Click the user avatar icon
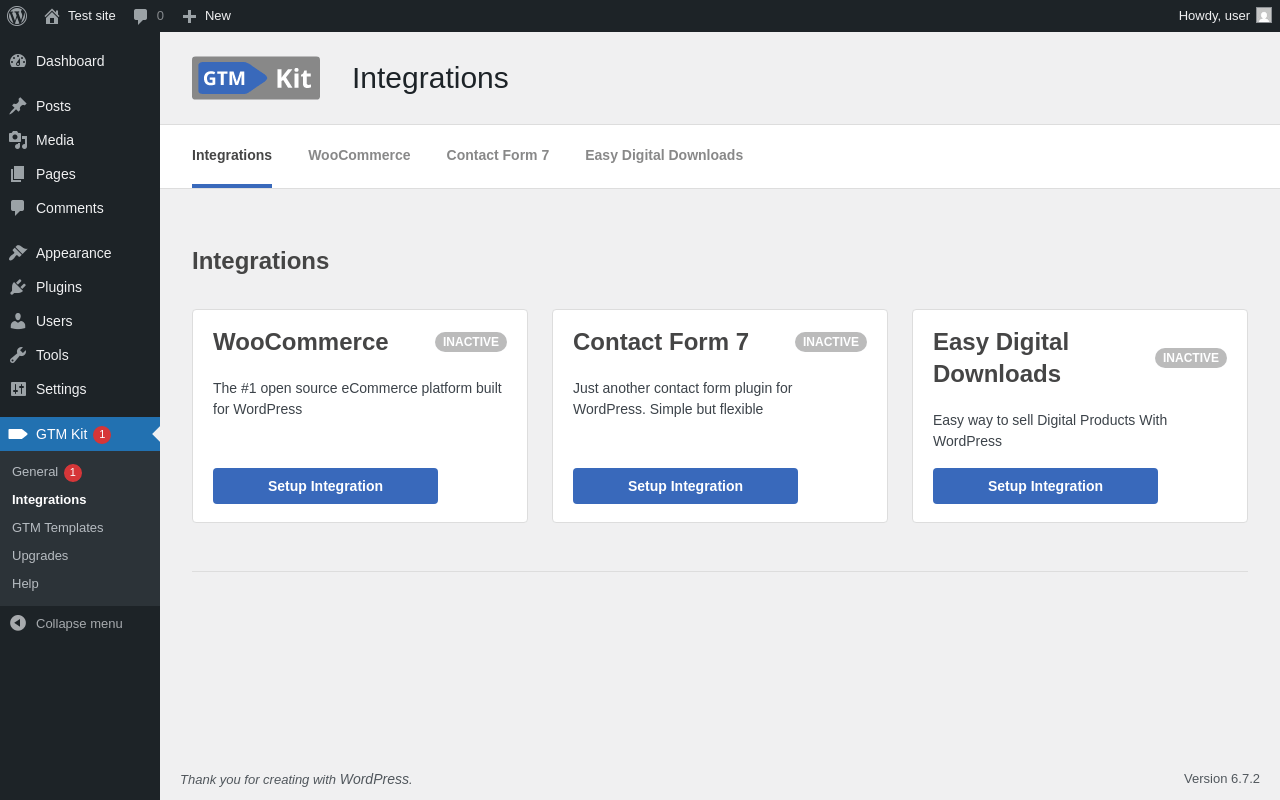This screenshot has width=1280, height=800. tap(1264, 15)
